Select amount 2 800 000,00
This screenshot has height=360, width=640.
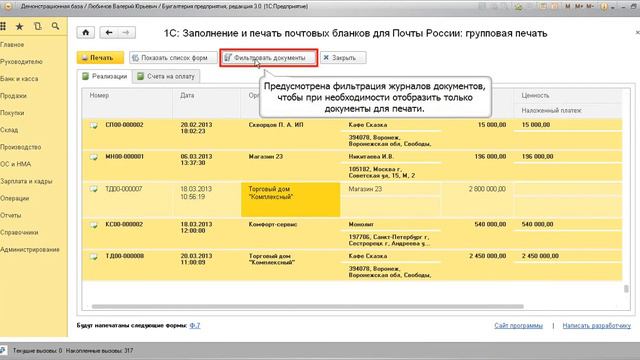487,189
